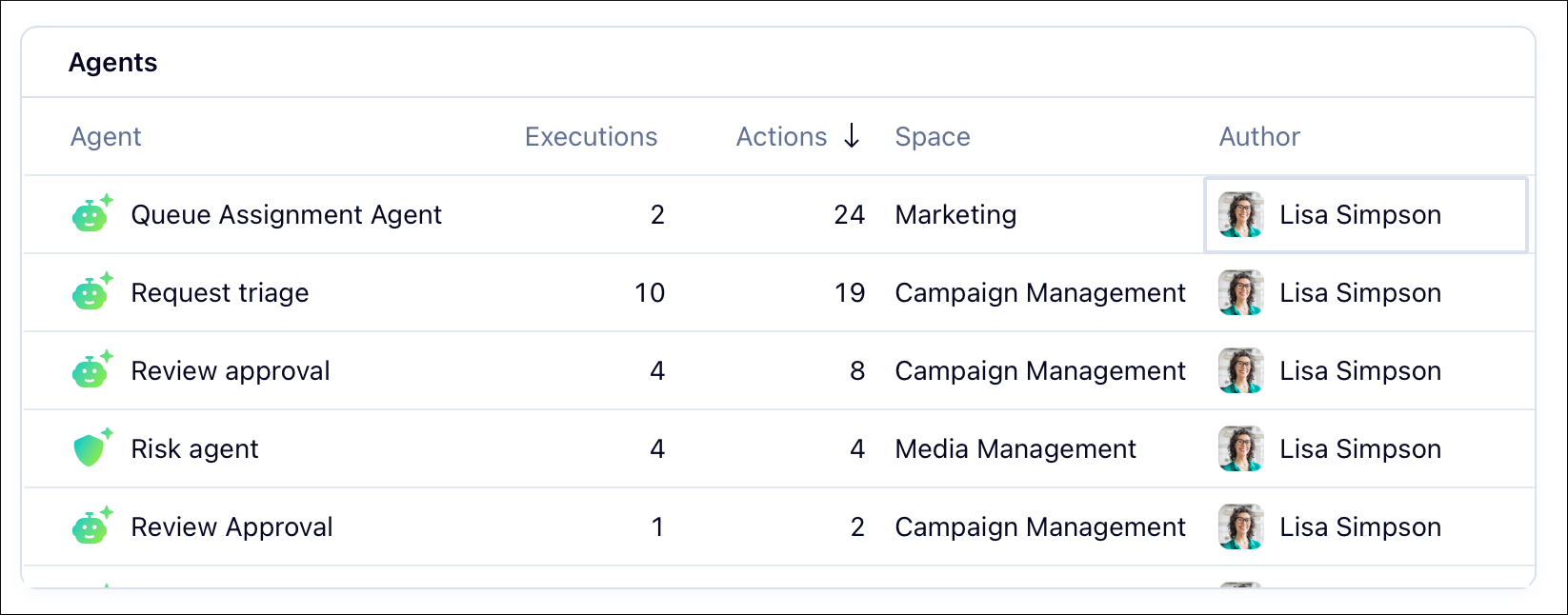Click Lisa Simpson avatar in Request triage row
This screenshot has width=1568, height=615.
tap(1241, 292)
